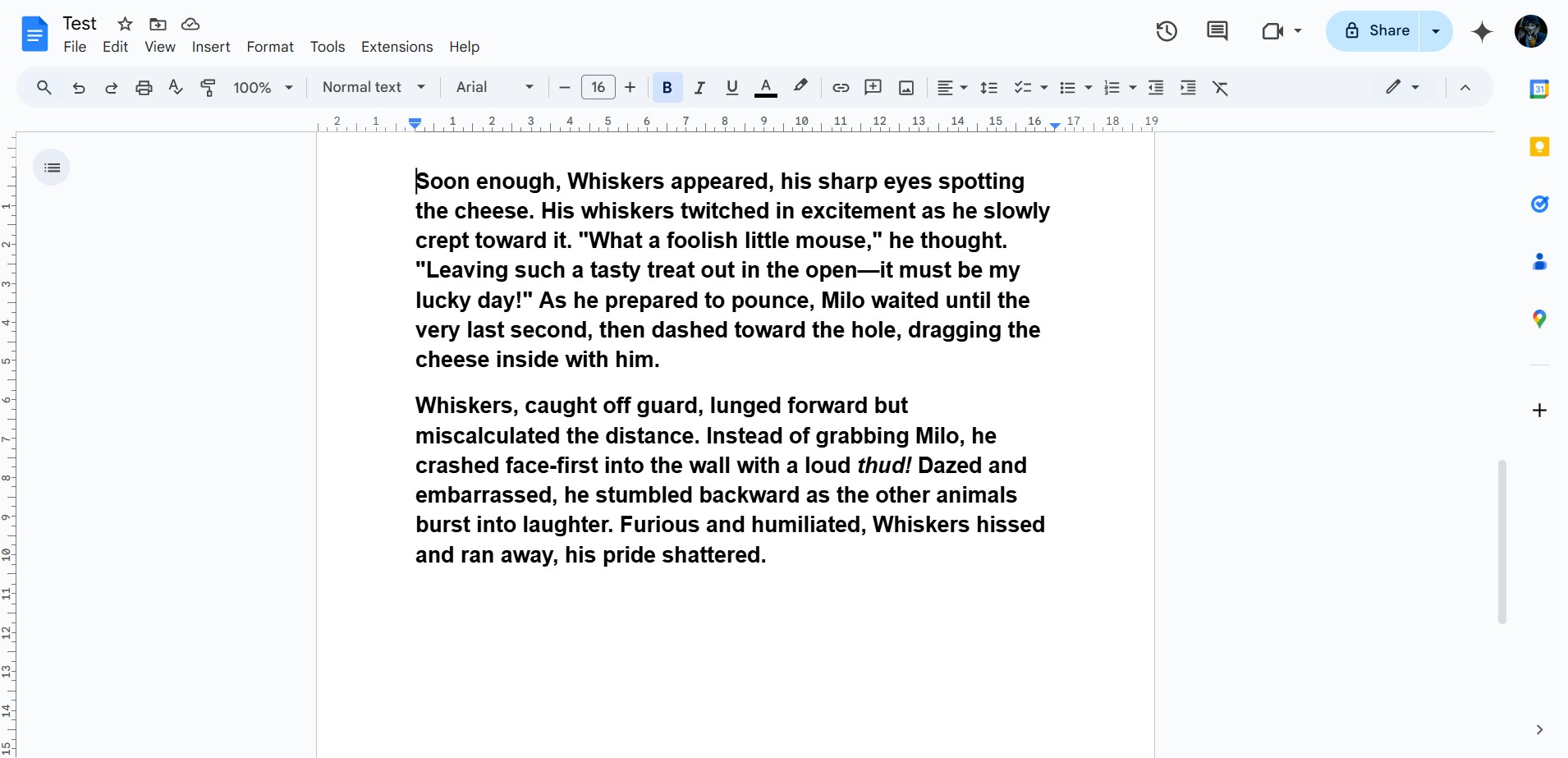Open version history clock icon
This screenshot has width=1568, height=758.
click(x=1167, y=31)
